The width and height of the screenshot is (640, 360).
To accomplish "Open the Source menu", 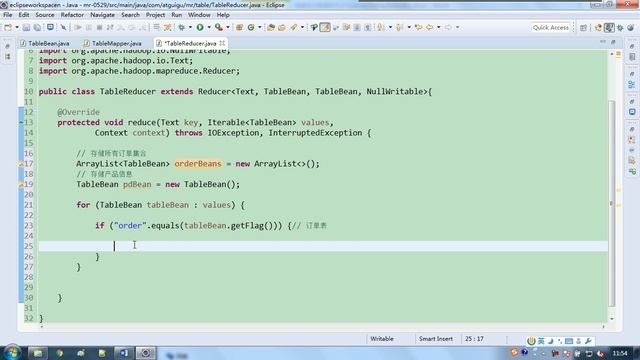I will 44,15.
